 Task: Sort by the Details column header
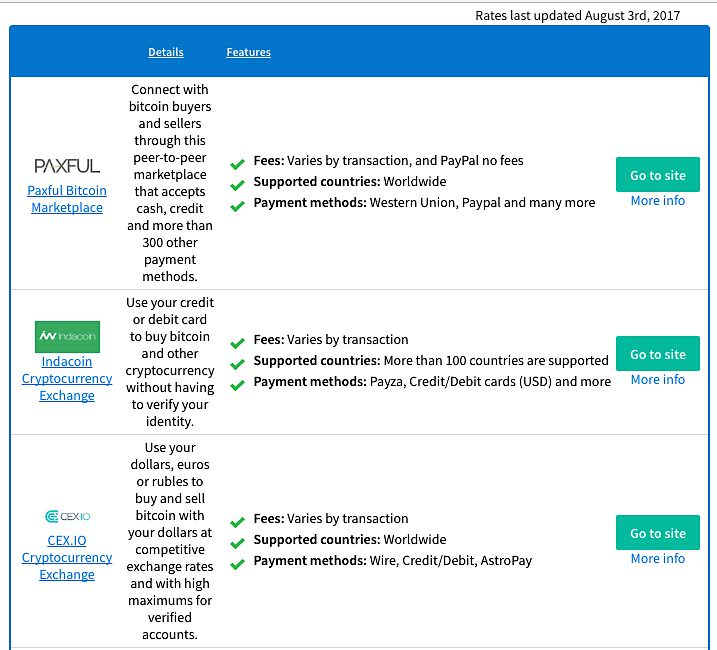point(166,52)
